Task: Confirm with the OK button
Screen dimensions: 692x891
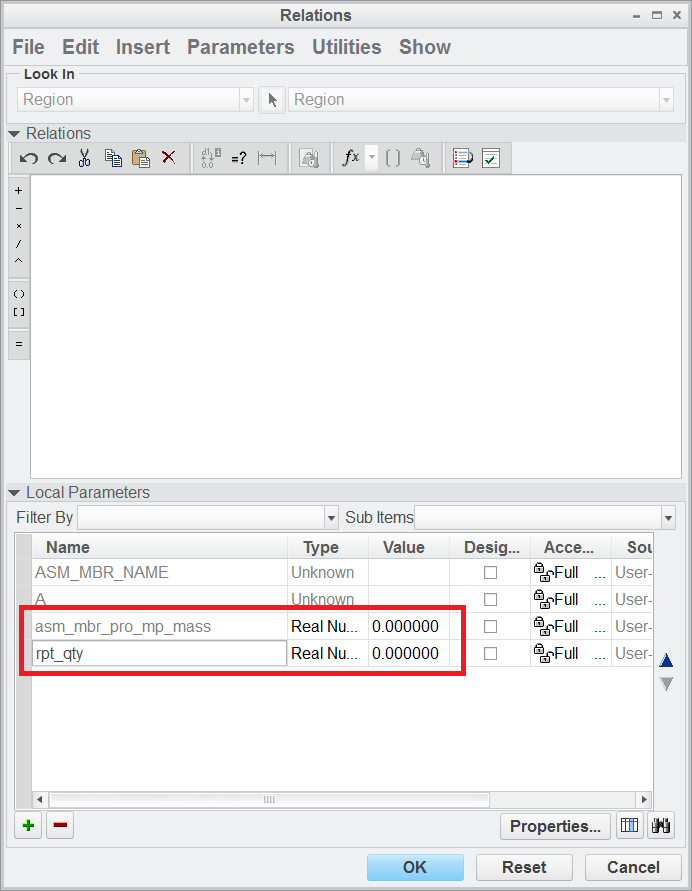Action: click(415, 867)
